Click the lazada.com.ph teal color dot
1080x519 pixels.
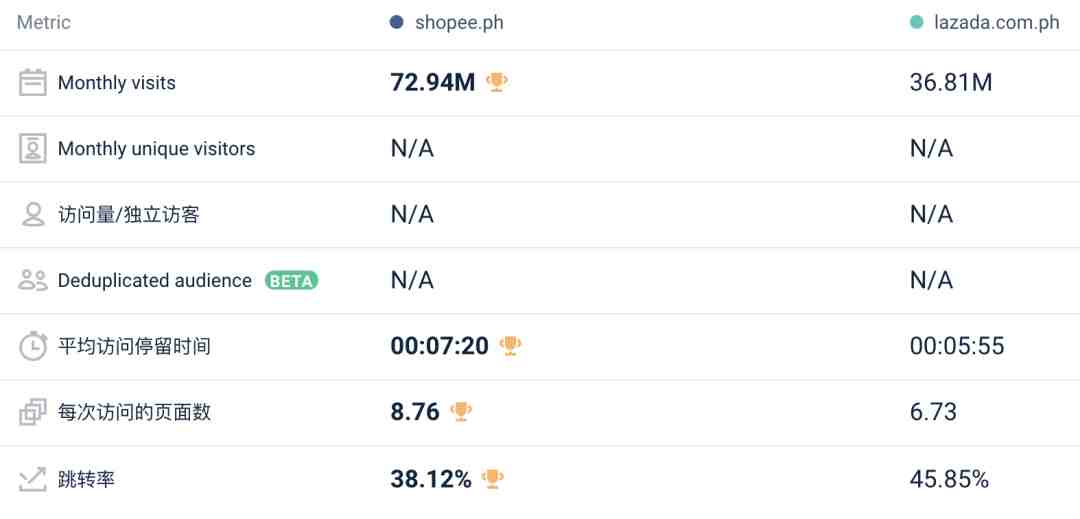coord(916,22)
